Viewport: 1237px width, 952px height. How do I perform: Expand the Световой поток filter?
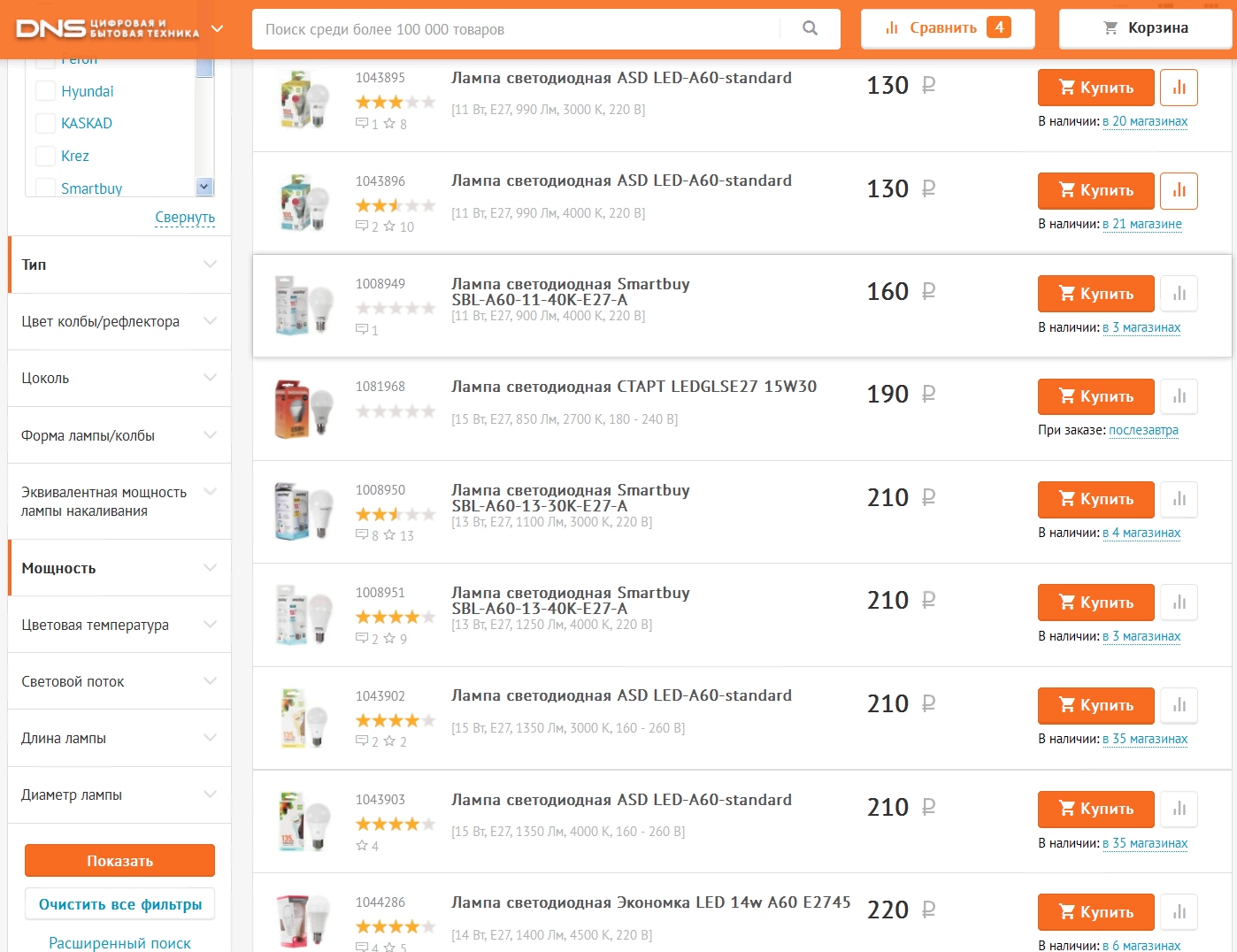click(119, 681)
